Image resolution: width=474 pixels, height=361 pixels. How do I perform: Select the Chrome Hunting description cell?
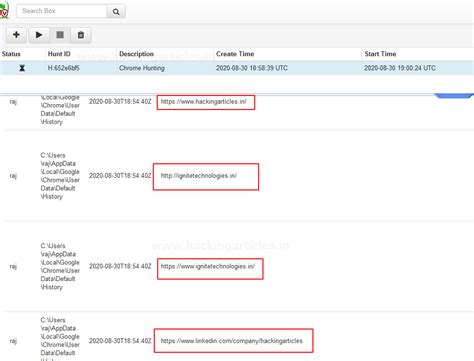pos(142,68)
